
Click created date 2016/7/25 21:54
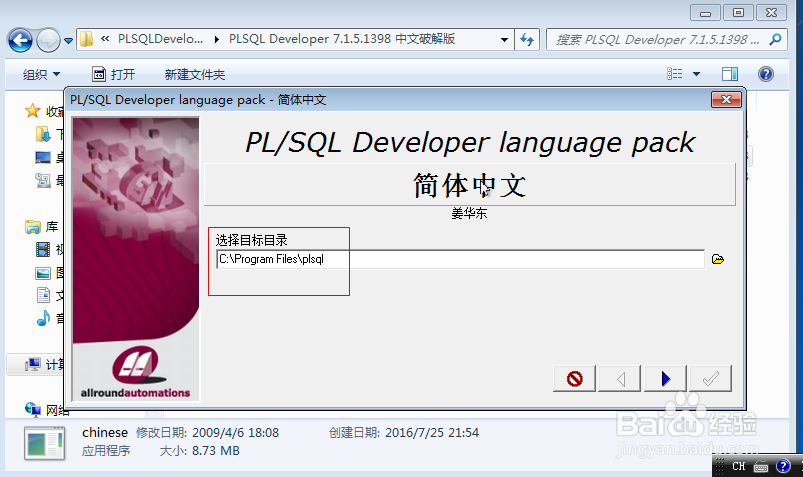pyautogui.click(x=432, y=432)
